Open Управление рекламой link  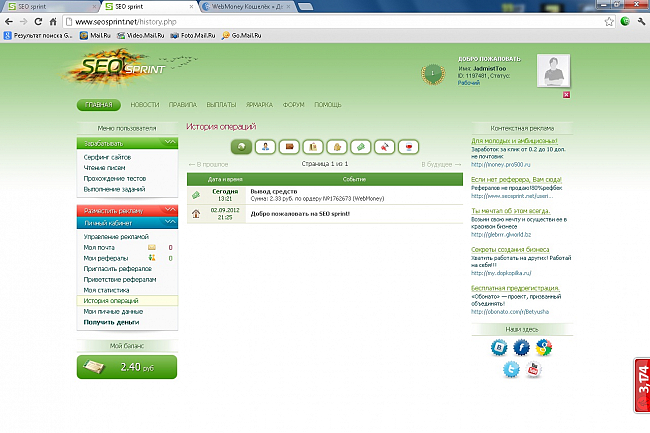[x=116, y=237]
